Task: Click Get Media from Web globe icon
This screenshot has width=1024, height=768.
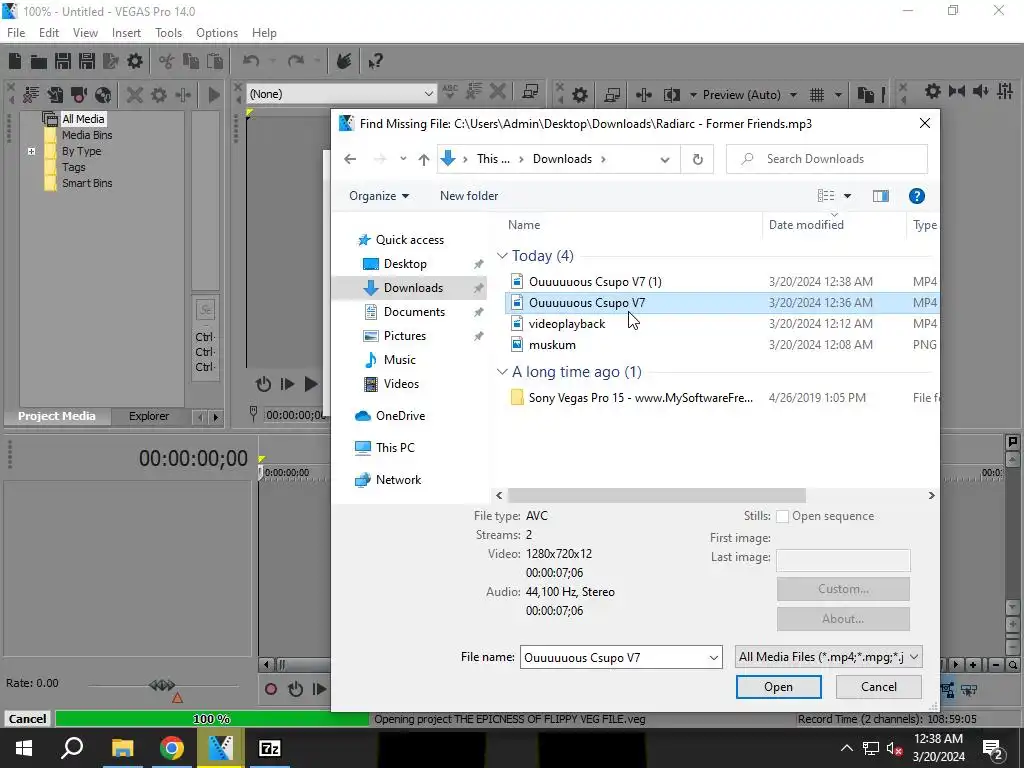Action: coord(103,95)
